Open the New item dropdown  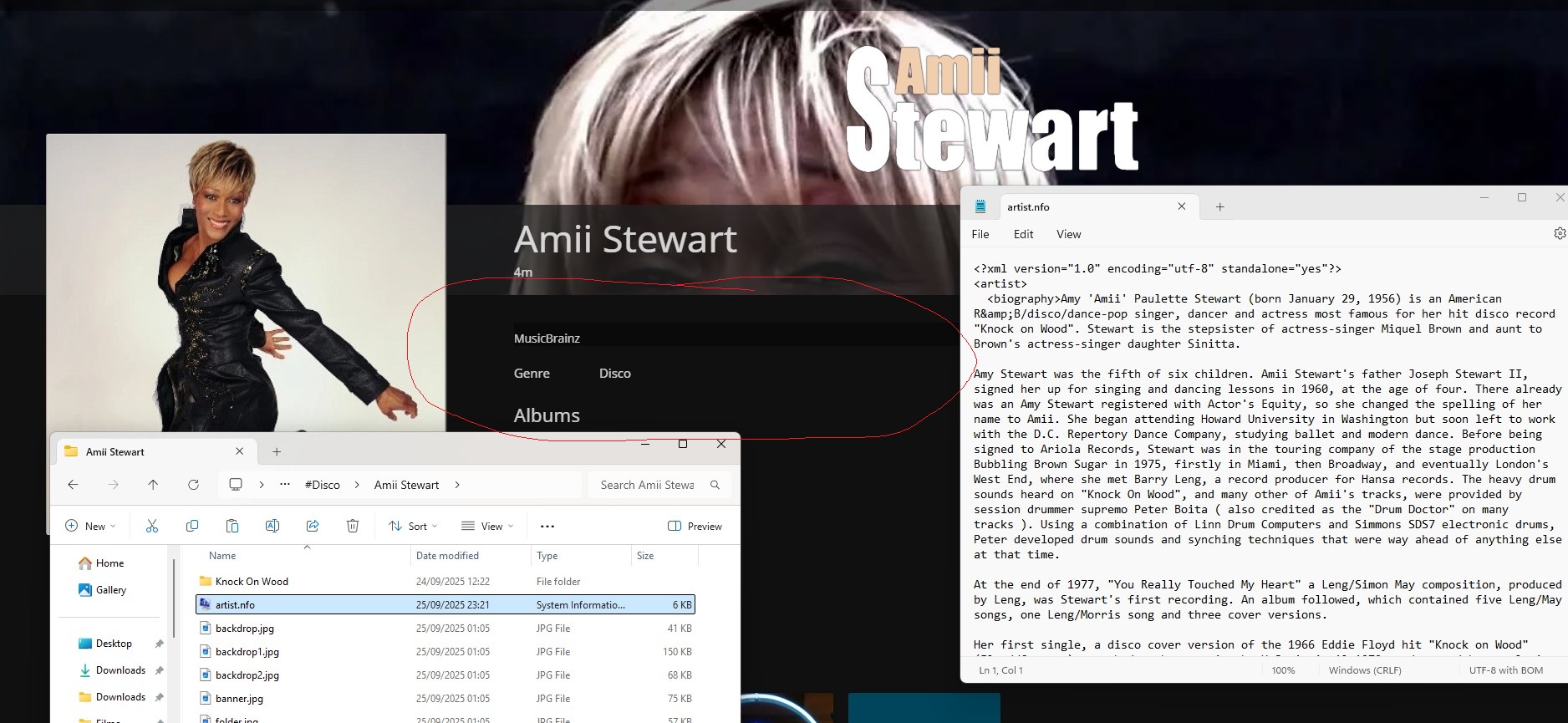(90, 526)
